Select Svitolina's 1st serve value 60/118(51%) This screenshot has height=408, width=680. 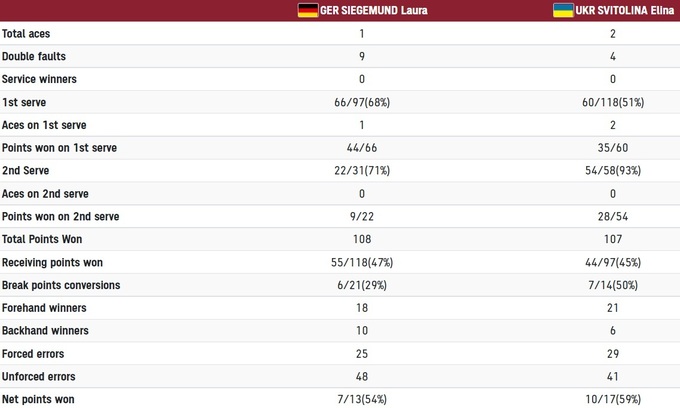(x=612, y=102)
